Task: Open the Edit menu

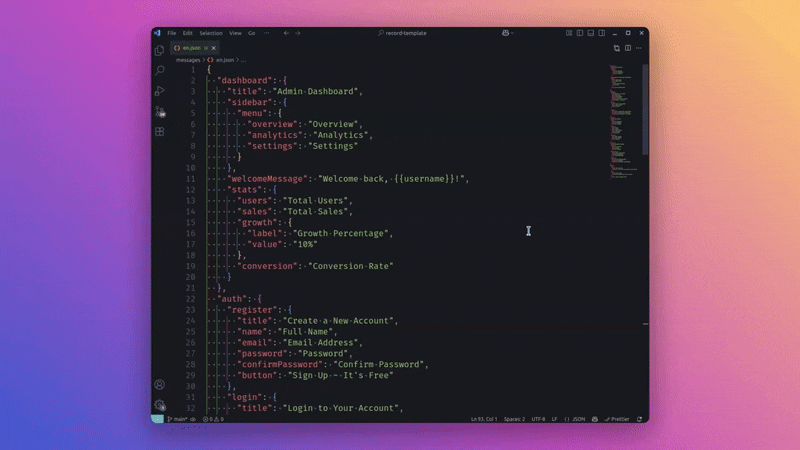Action: 188,33
